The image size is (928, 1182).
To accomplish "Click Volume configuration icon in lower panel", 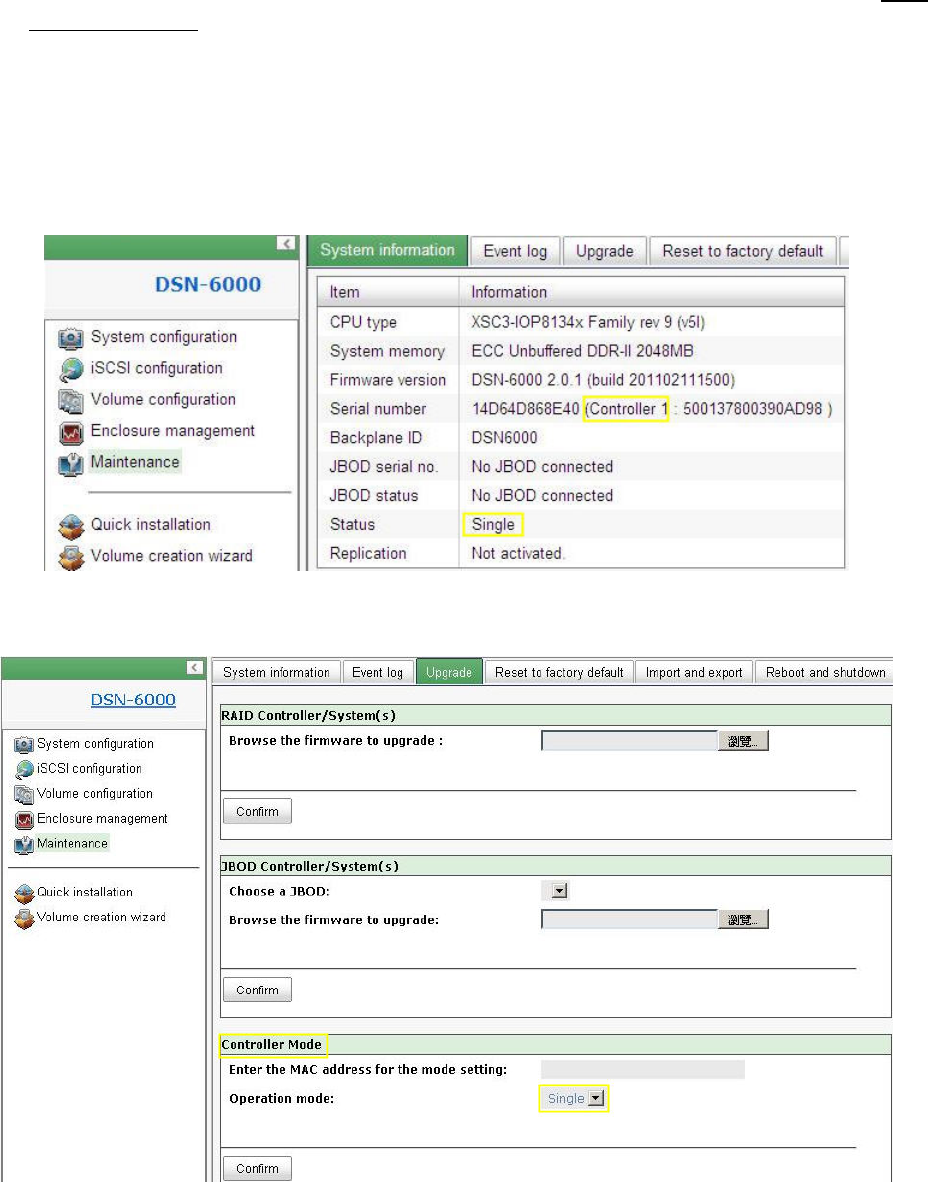I will [x=24, y=795].
